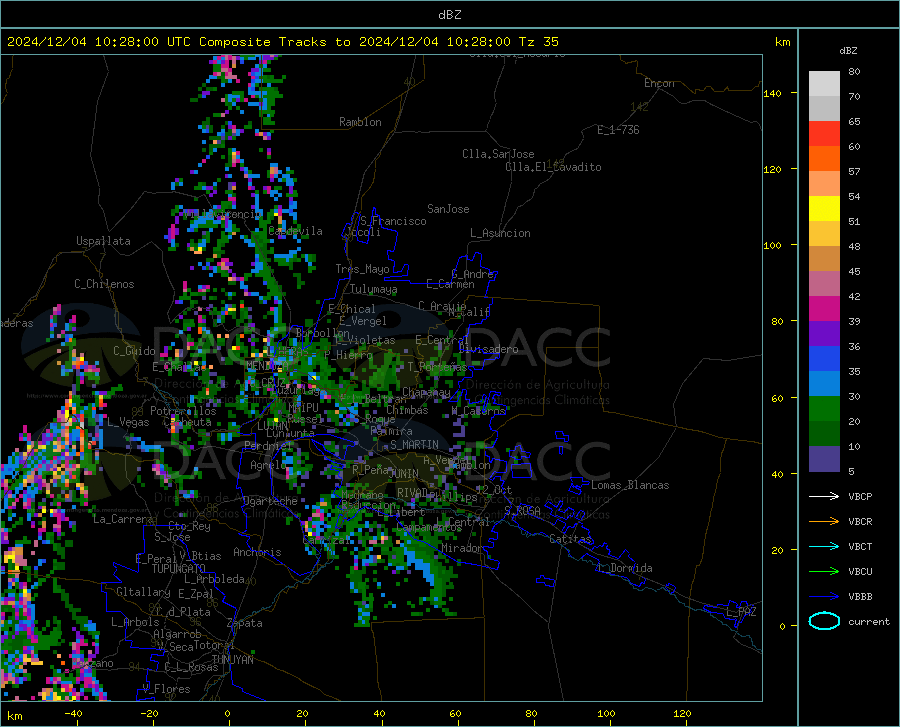
Task: Pick the tan brown swatch above 45
Action: point(824,259)
